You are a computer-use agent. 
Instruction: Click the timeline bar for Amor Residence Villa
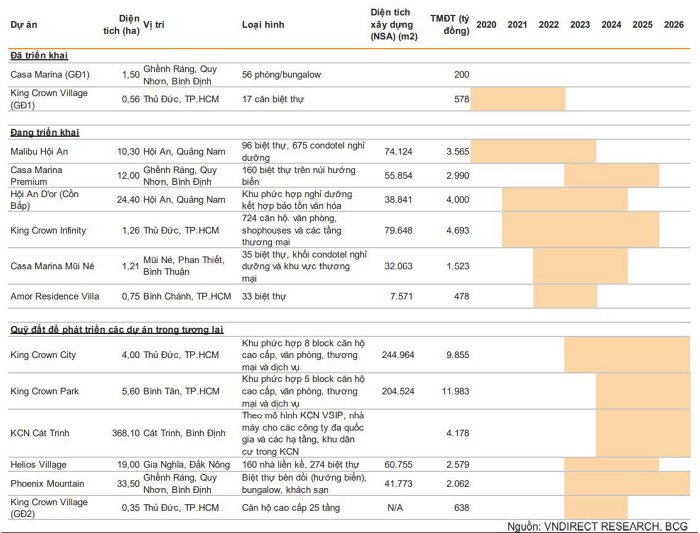click(x=565, y=296)
